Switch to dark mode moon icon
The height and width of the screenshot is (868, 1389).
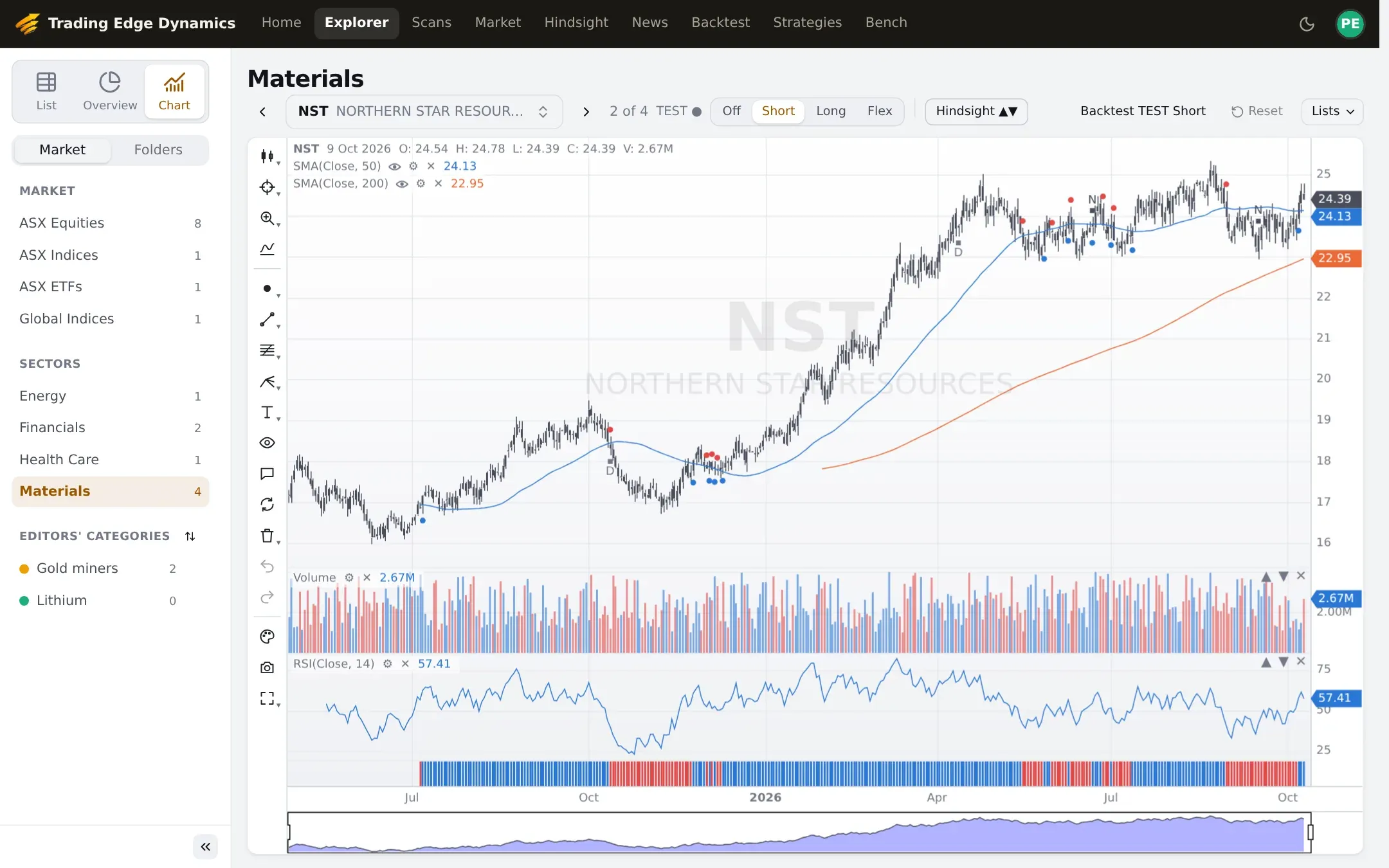point(1307,24)
